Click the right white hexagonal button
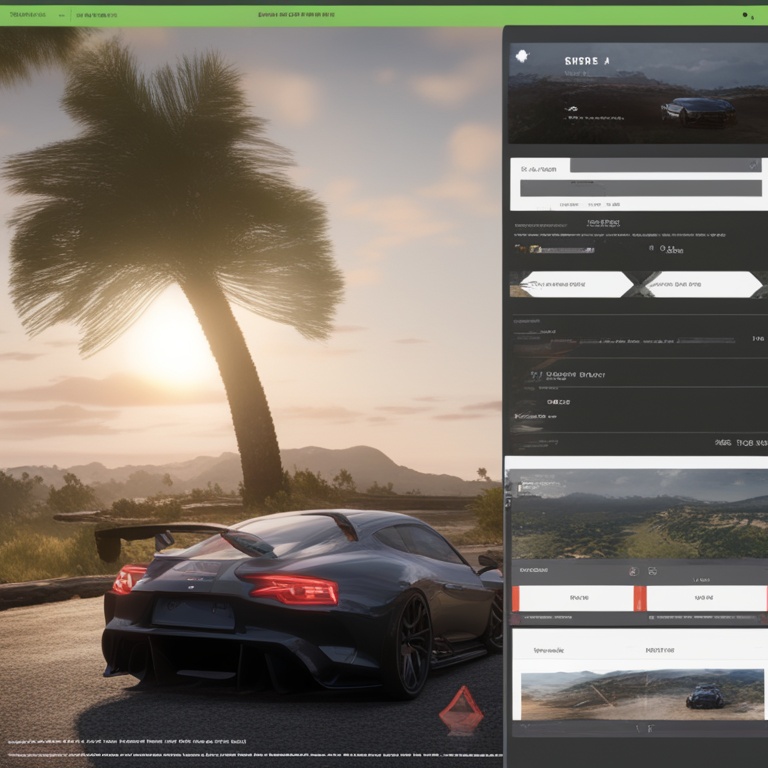The height and width of the screenshot is (768, 768). click(x=704, y=284)
